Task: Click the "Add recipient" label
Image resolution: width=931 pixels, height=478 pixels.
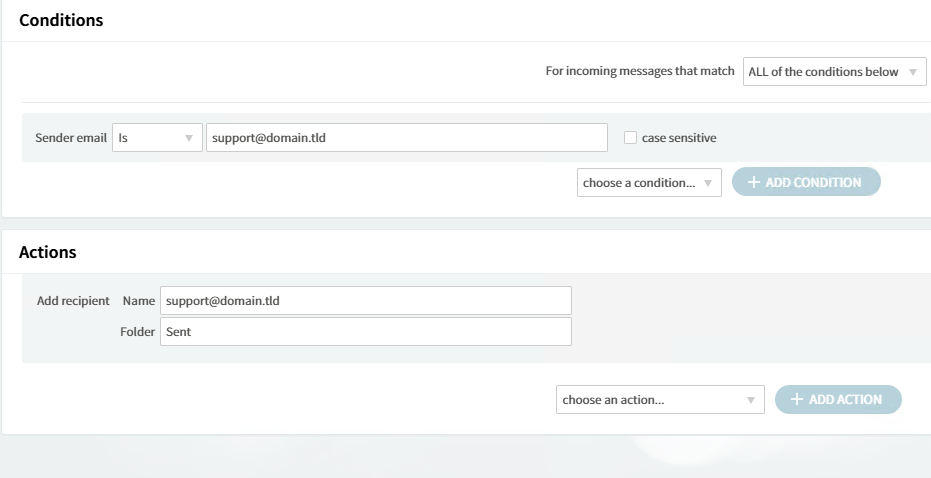Action: tap(73, 300)
